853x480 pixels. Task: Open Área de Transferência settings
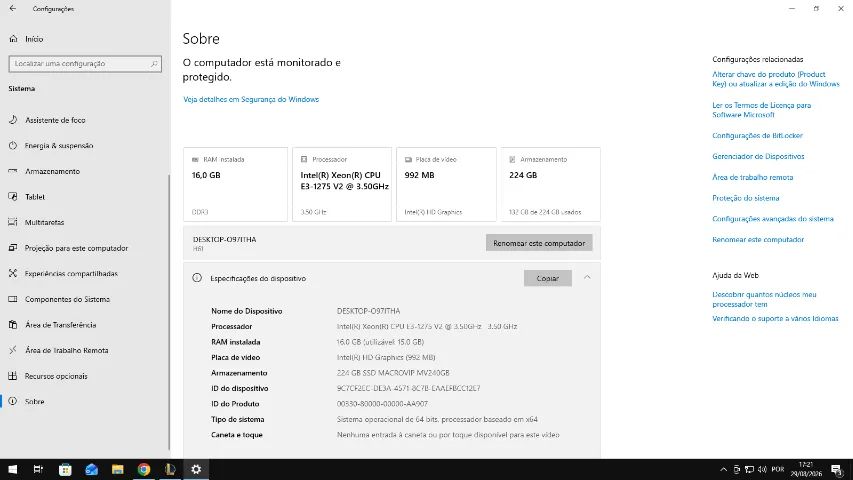60,324
